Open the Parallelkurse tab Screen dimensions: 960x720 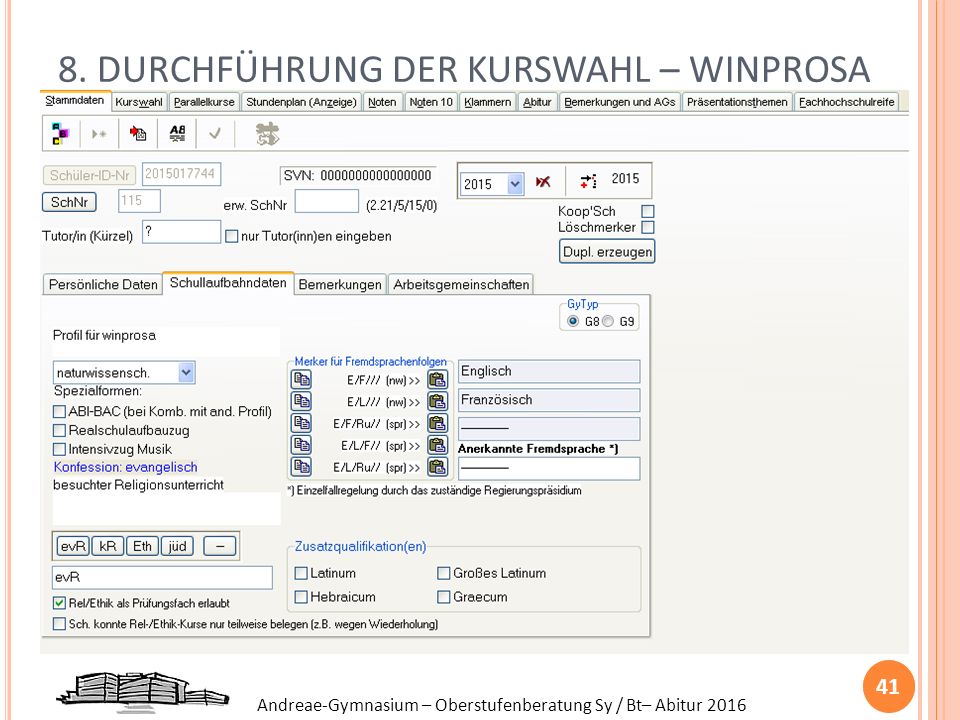204,102
